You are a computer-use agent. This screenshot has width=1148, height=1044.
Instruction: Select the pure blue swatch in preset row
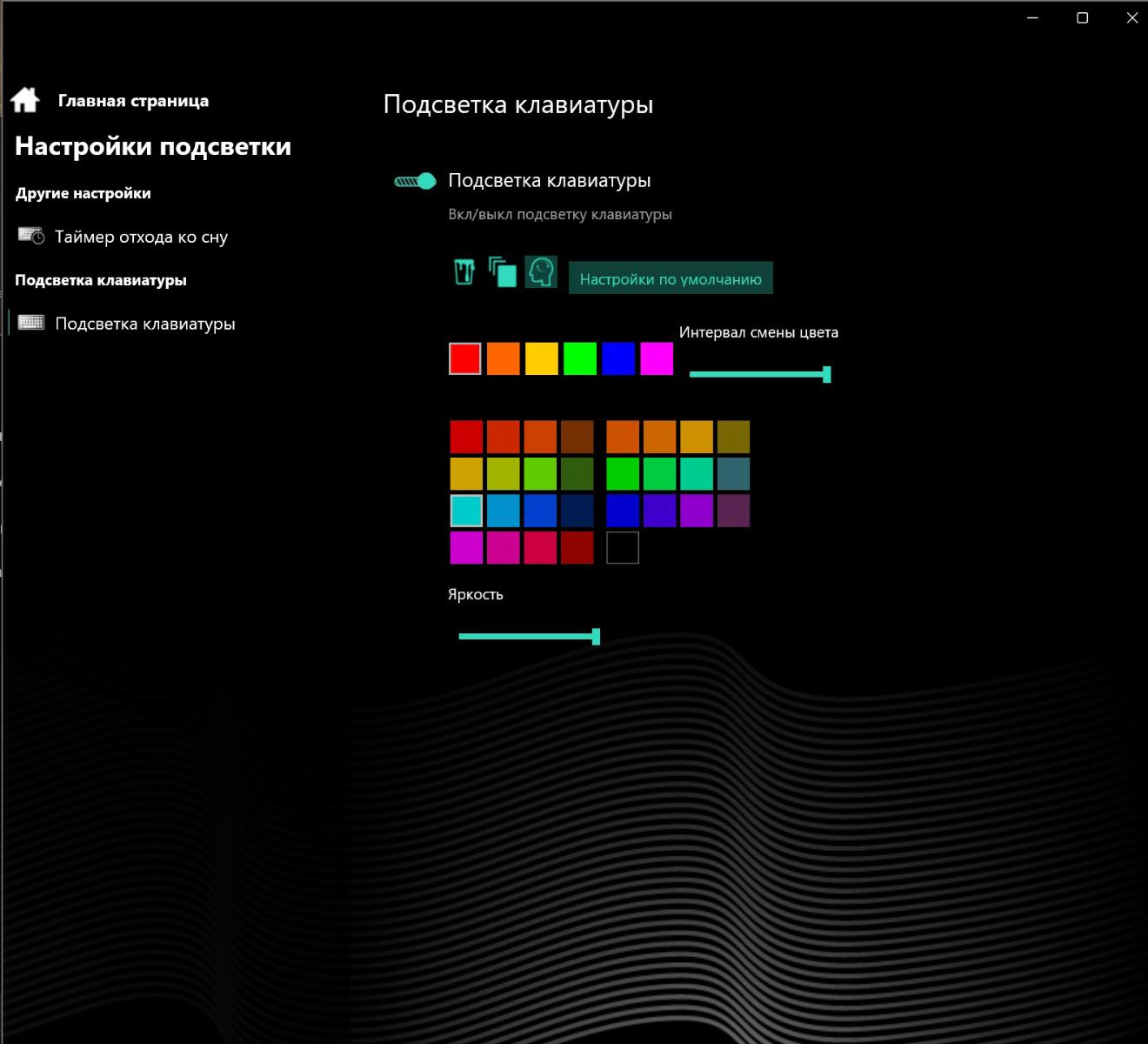coord(618,358)
